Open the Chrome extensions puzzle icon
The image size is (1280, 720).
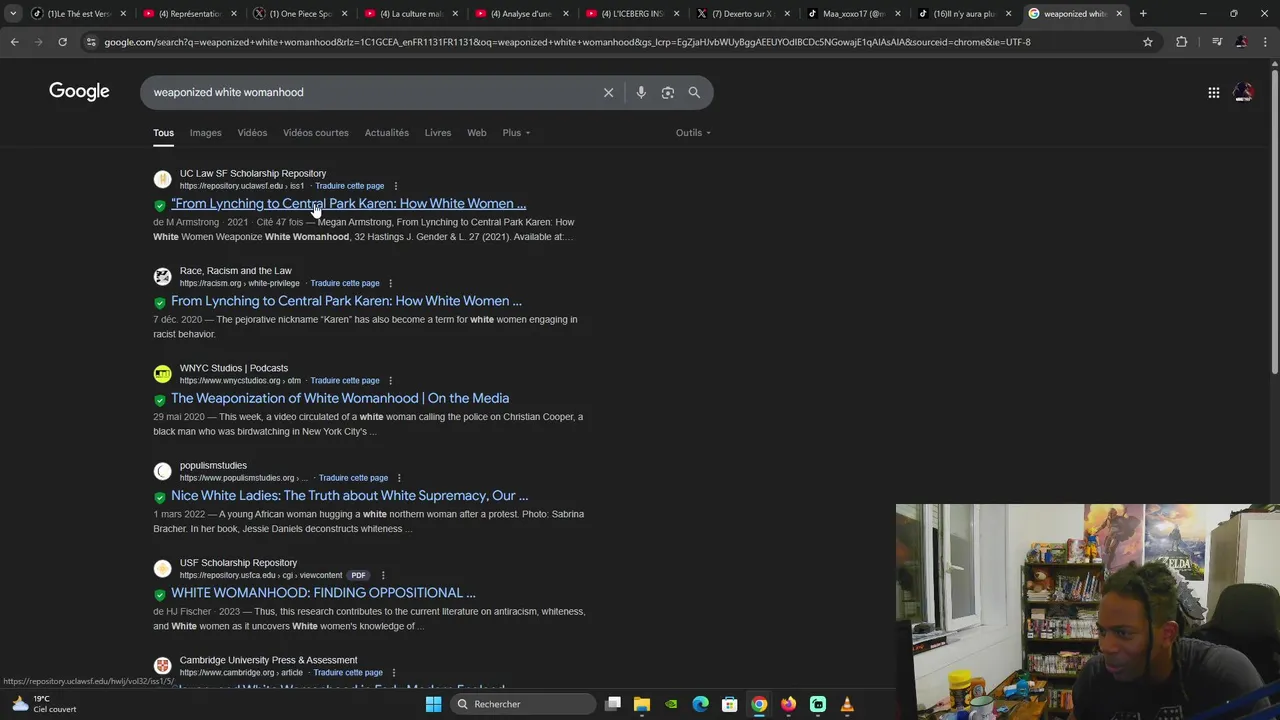point(1181,42)
